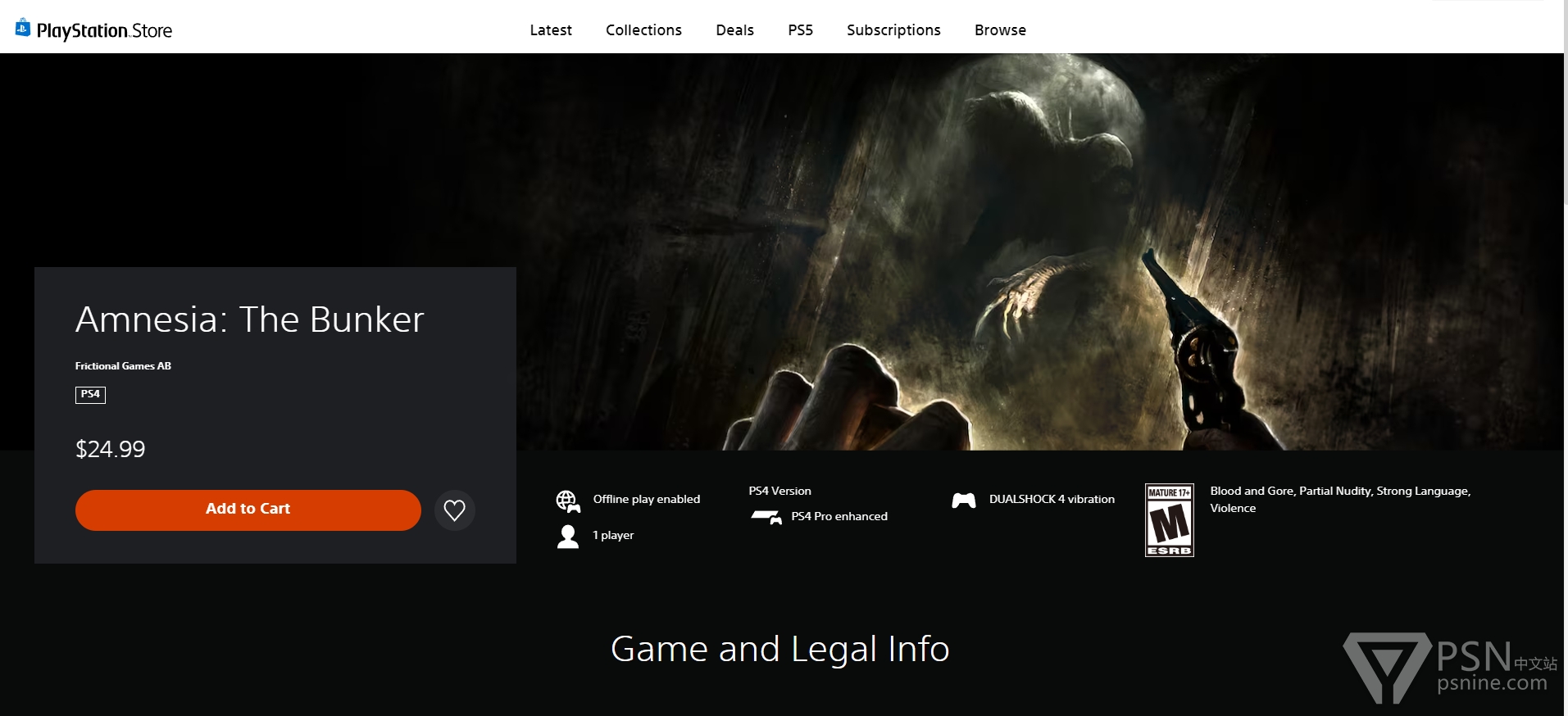Image resolution: width=1568 pixels, height=716 pixels.
Task: Click the Amnesia: The Bunker title
Action: click(x=250, y=319)
